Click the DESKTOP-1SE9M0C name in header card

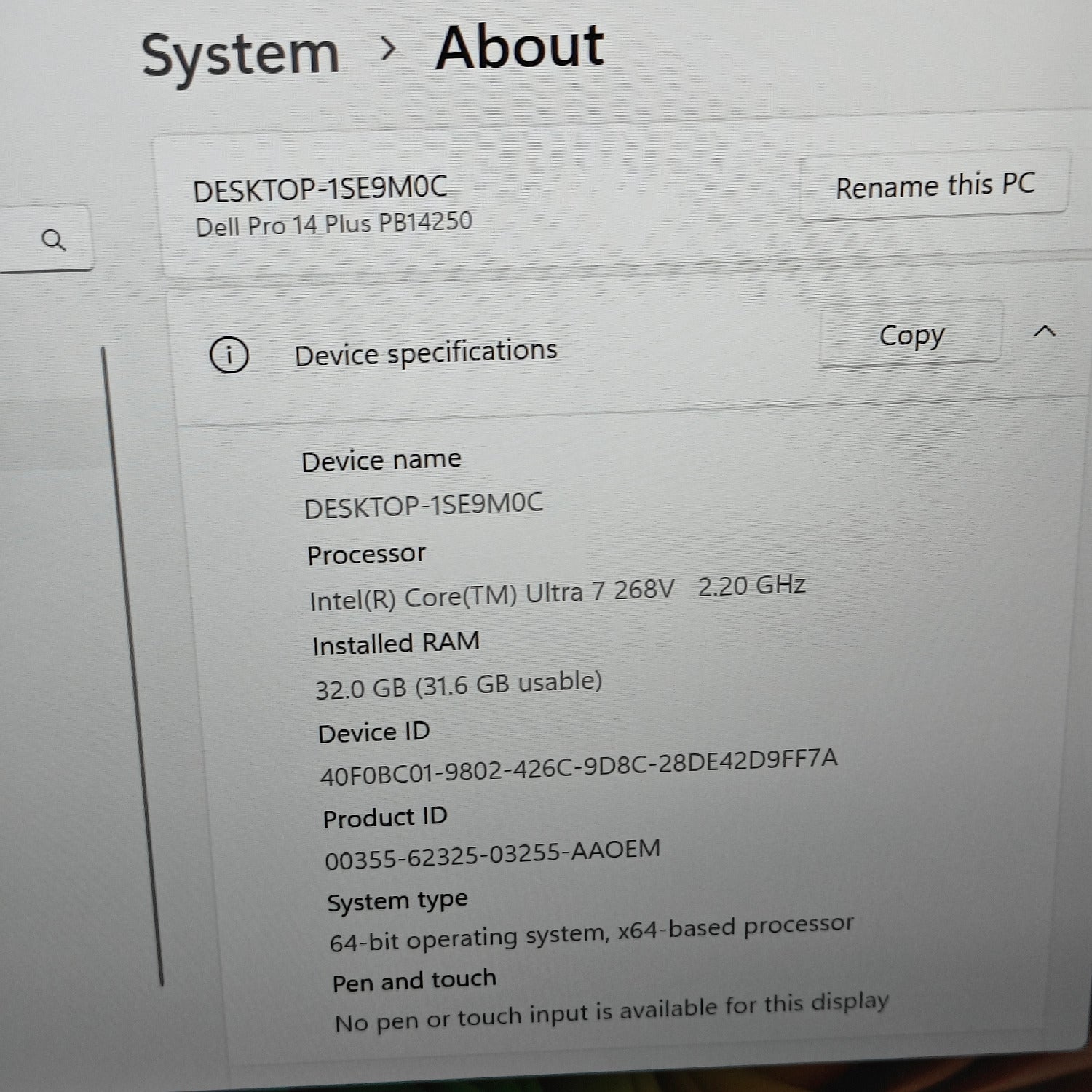tap(320, 189)
